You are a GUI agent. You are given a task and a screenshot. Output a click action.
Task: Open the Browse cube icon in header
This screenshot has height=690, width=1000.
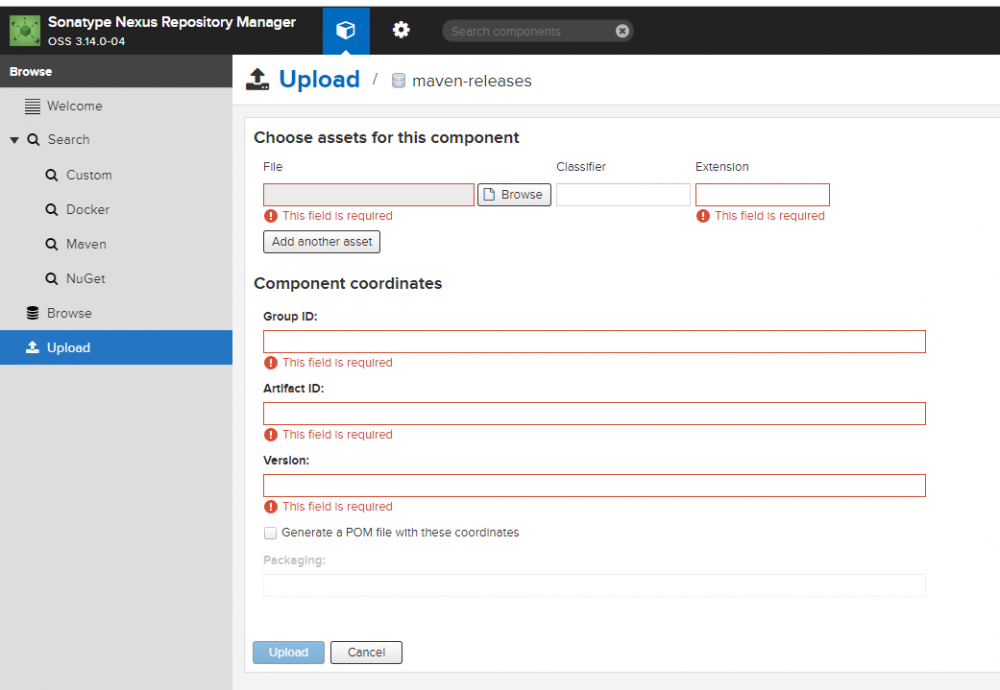[x=345, y=31]
